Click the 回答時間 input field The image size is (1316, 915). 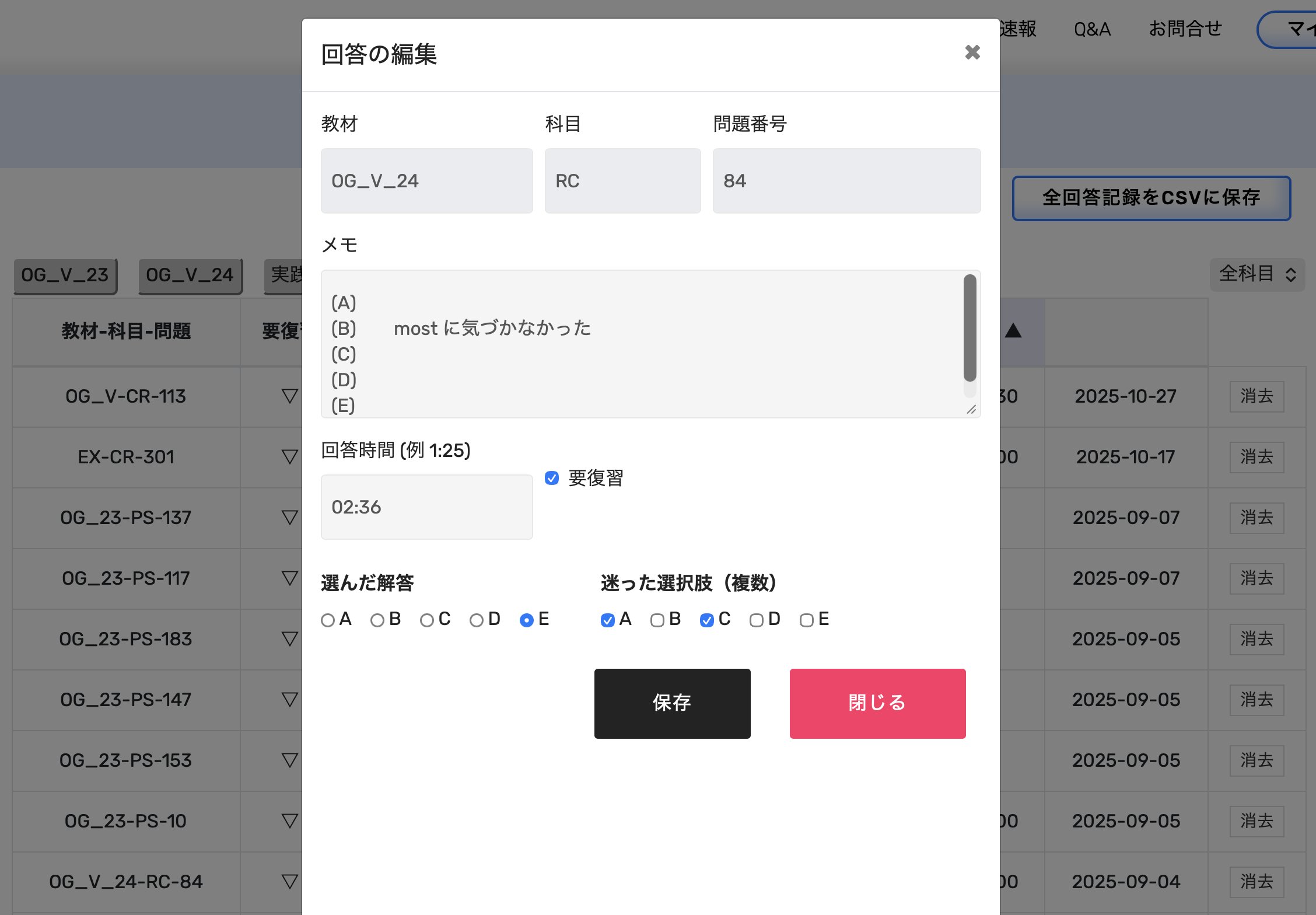pyautogui.click(x=426, y=507)
